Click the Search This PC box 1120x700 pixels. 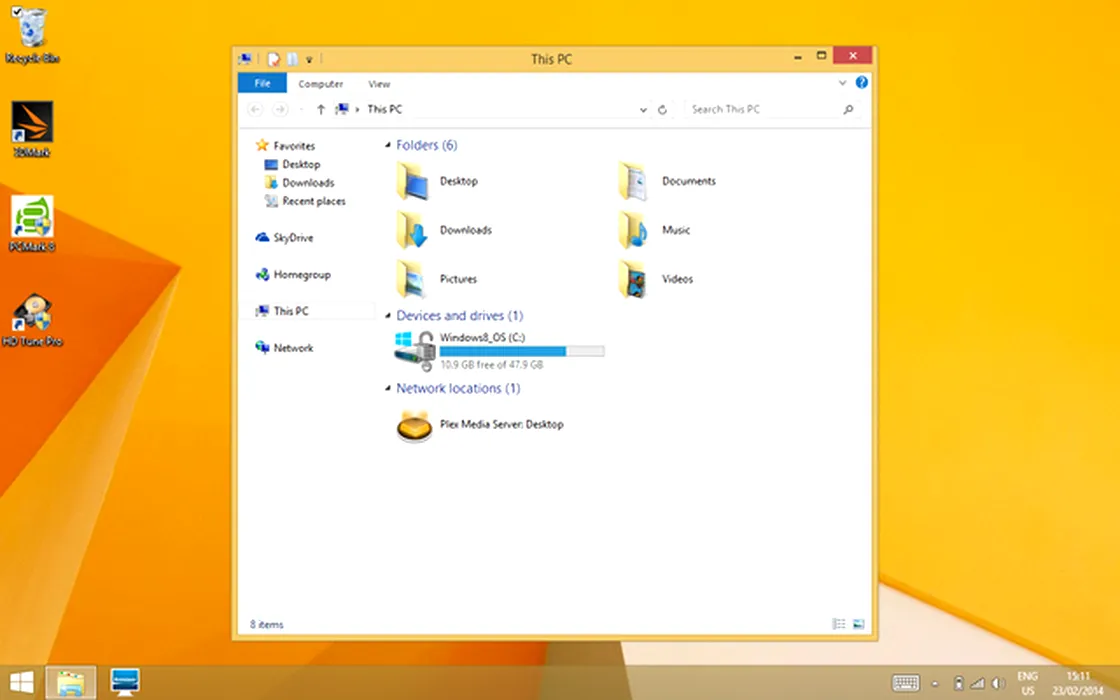[x=765, y=109]
